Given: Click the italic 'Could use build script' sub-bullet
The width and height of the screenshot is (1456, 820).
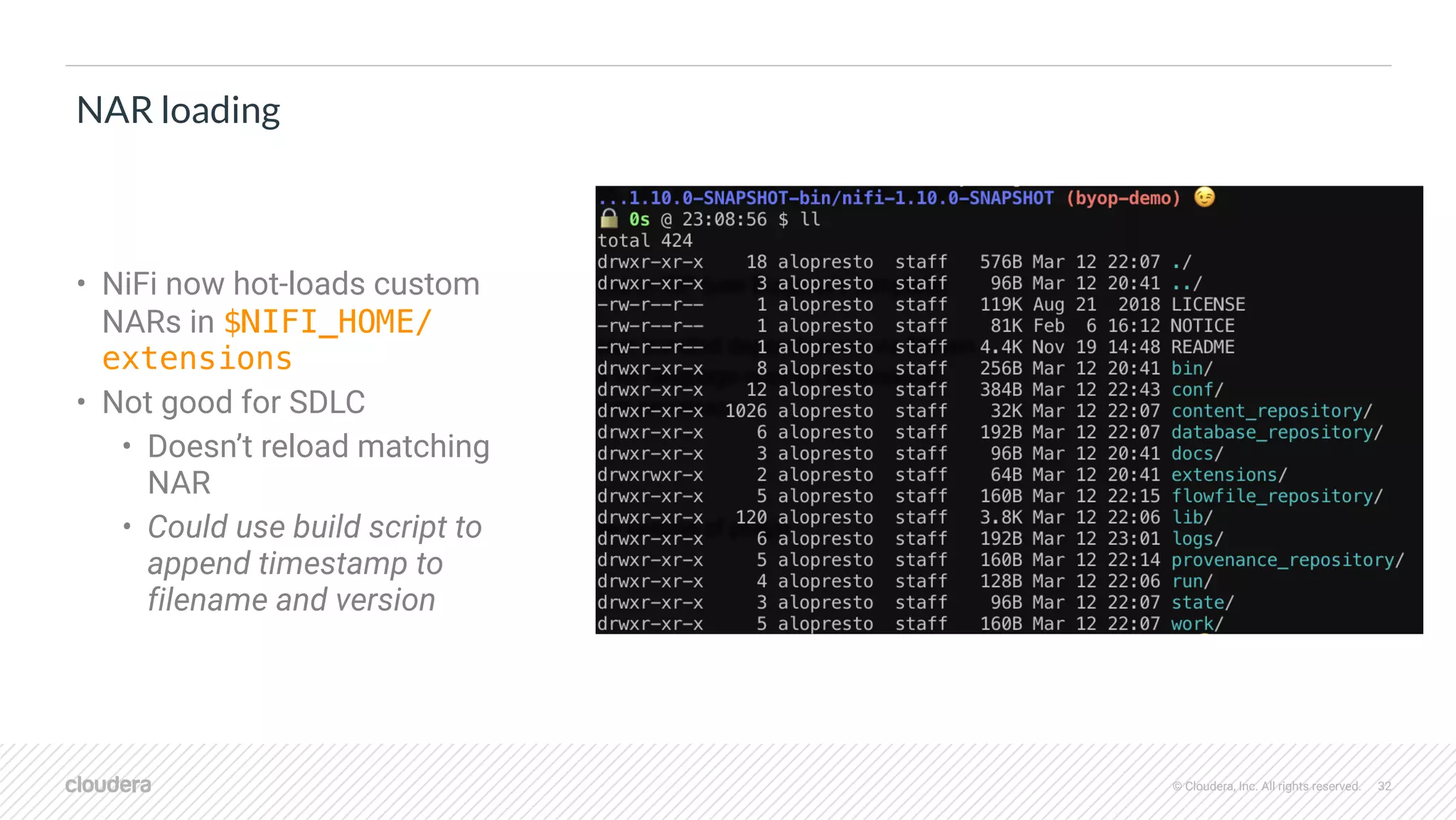Looking at the screenshot, I should [314, 563].
